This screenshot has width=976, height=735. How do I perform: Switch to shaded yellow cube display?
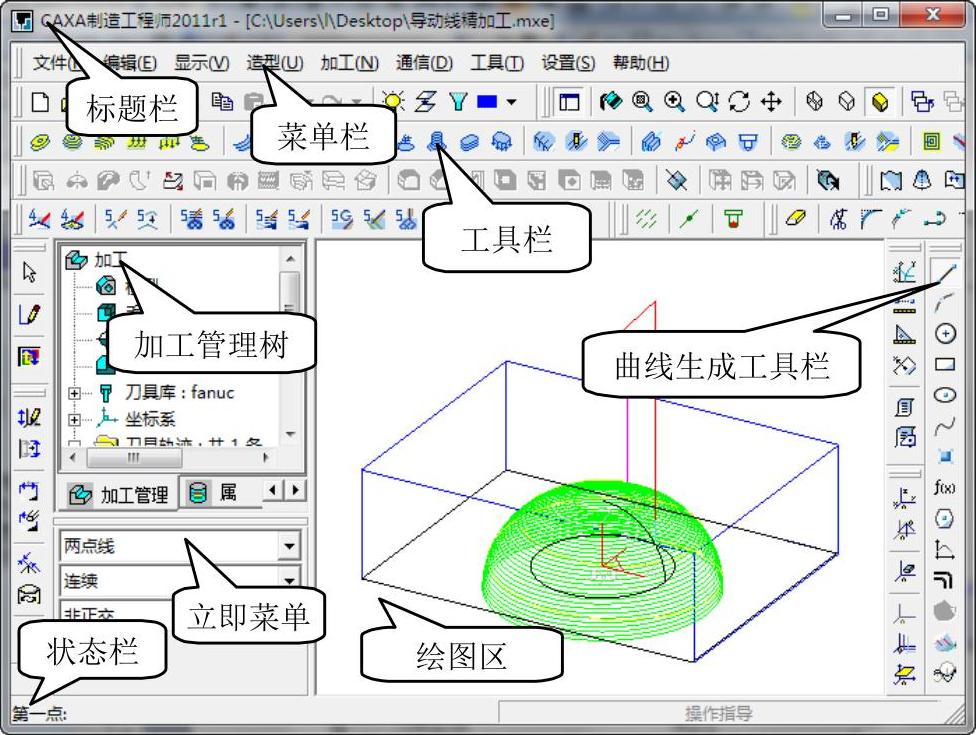coord(880,101)
